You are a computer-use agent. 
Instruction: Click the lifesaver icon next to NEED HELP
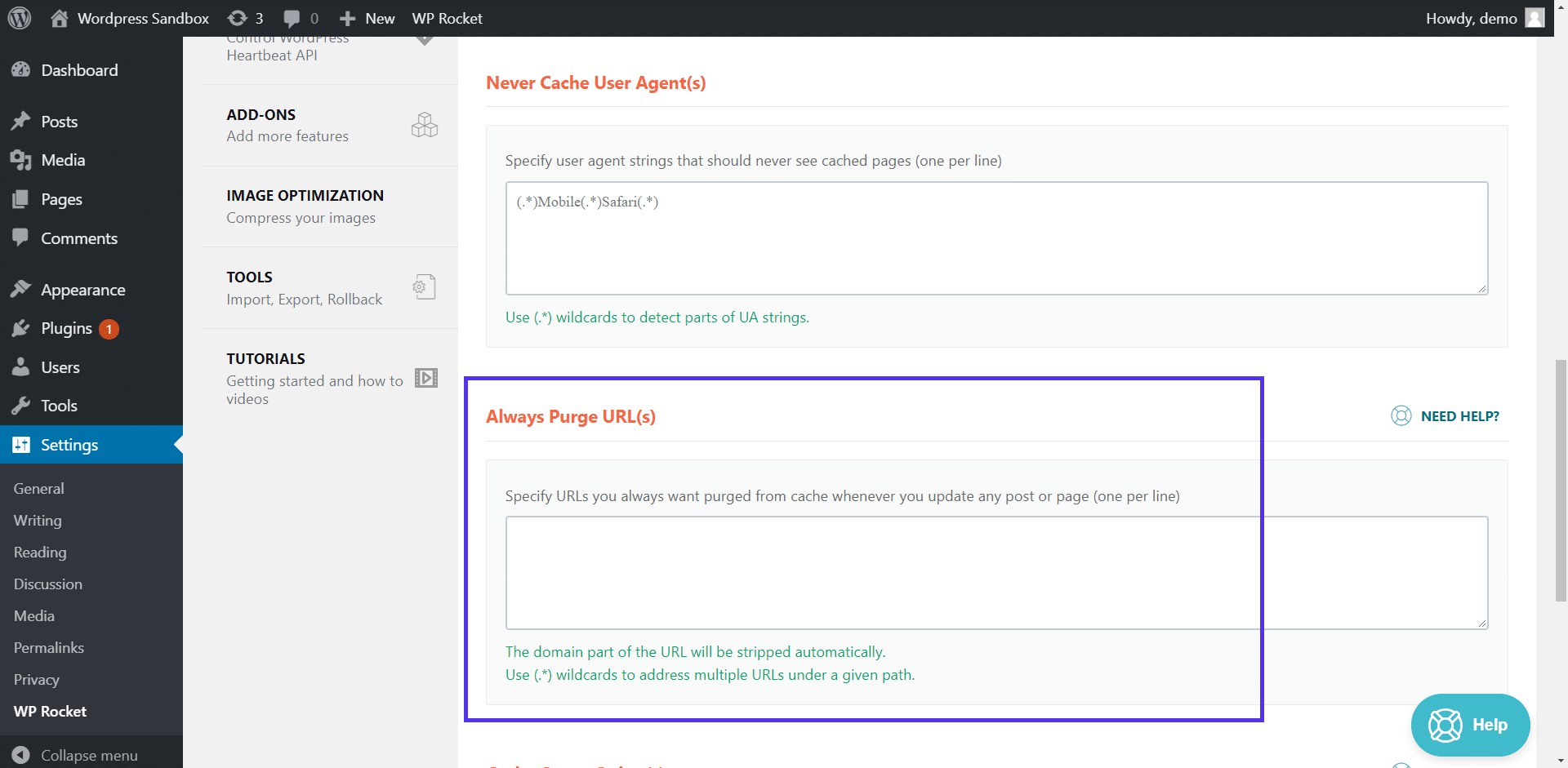click(1401, 415)
